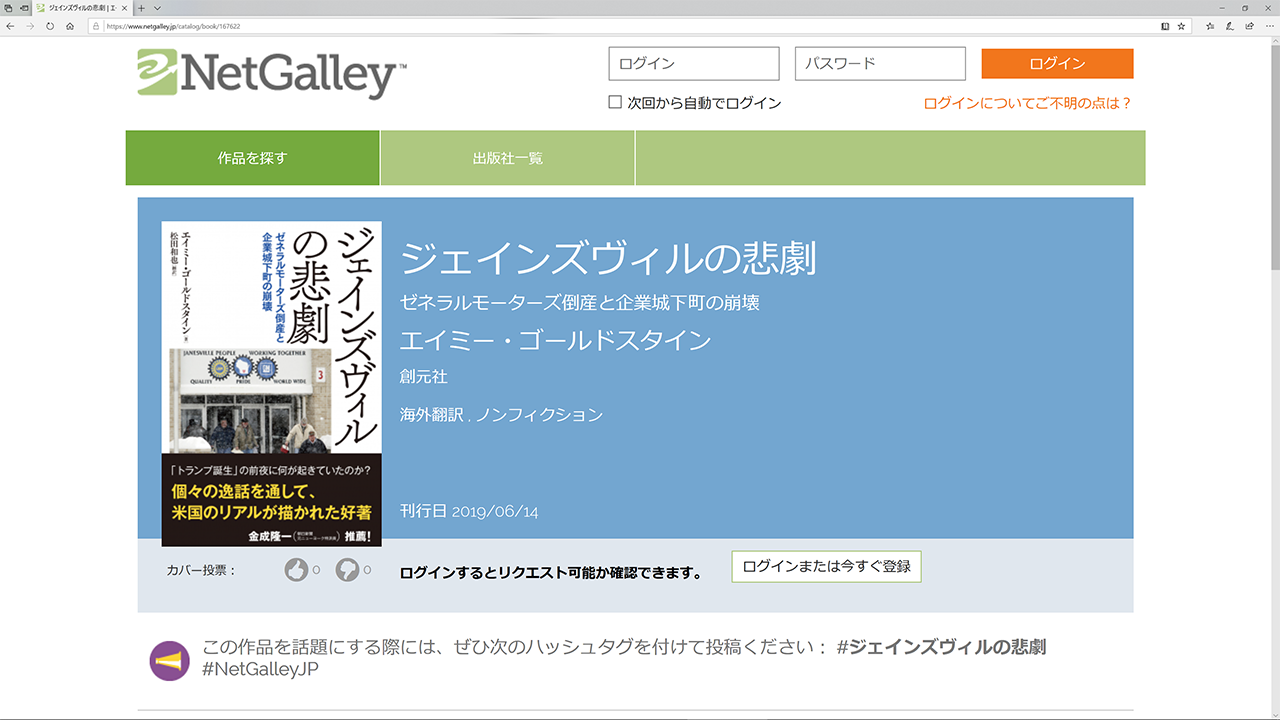
Task: Open the 作品を探す menu tab
Action: tap(252, 158)
